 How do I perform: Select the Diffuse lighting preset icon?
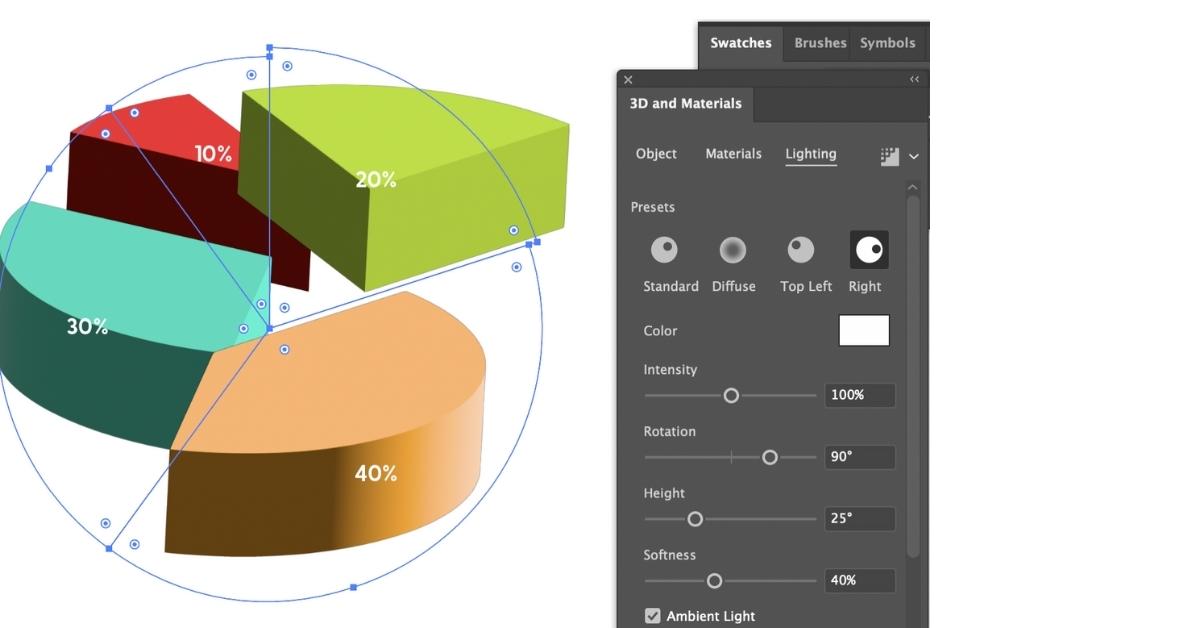click(x=733, y=249)
